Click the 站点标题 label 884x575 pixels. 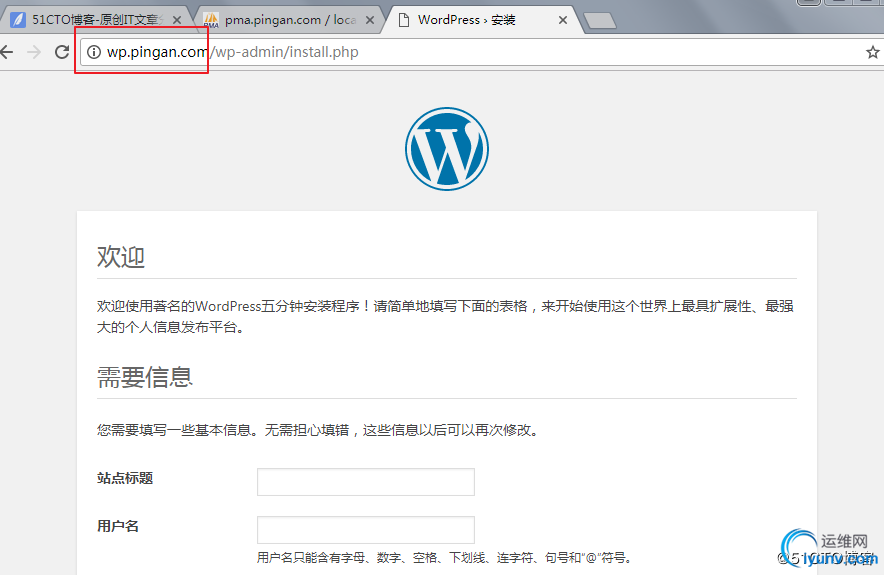tap(125, 478)
